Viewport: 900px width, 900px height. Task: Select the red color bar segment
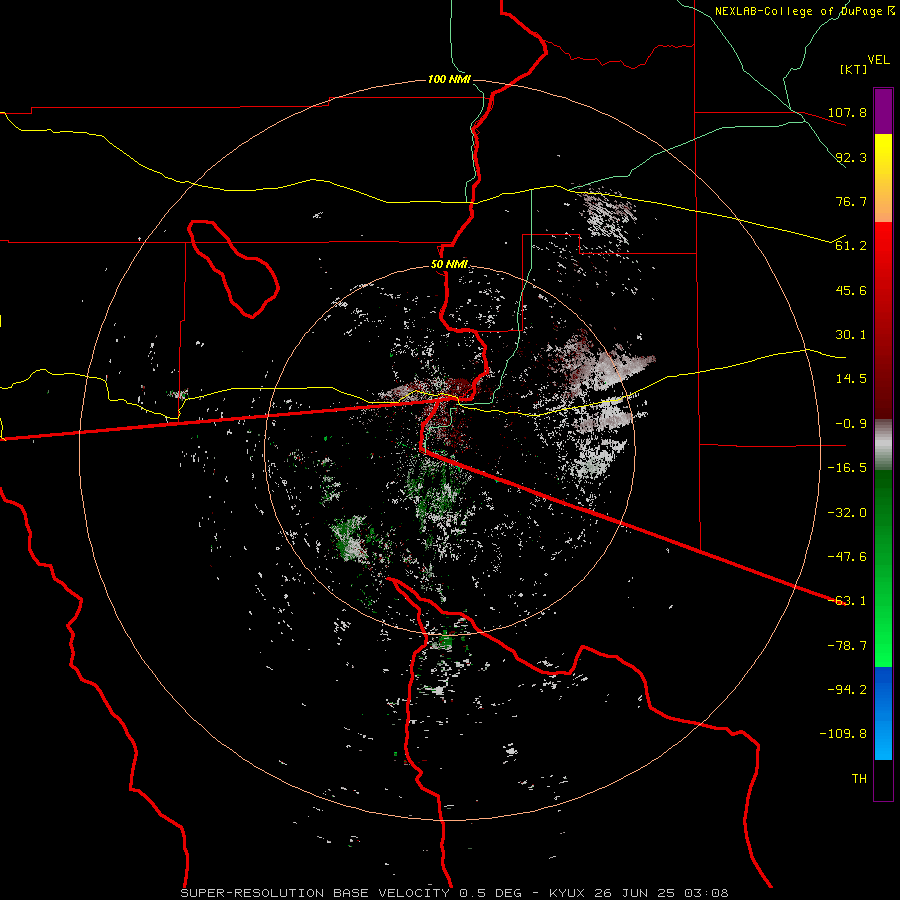883,320
